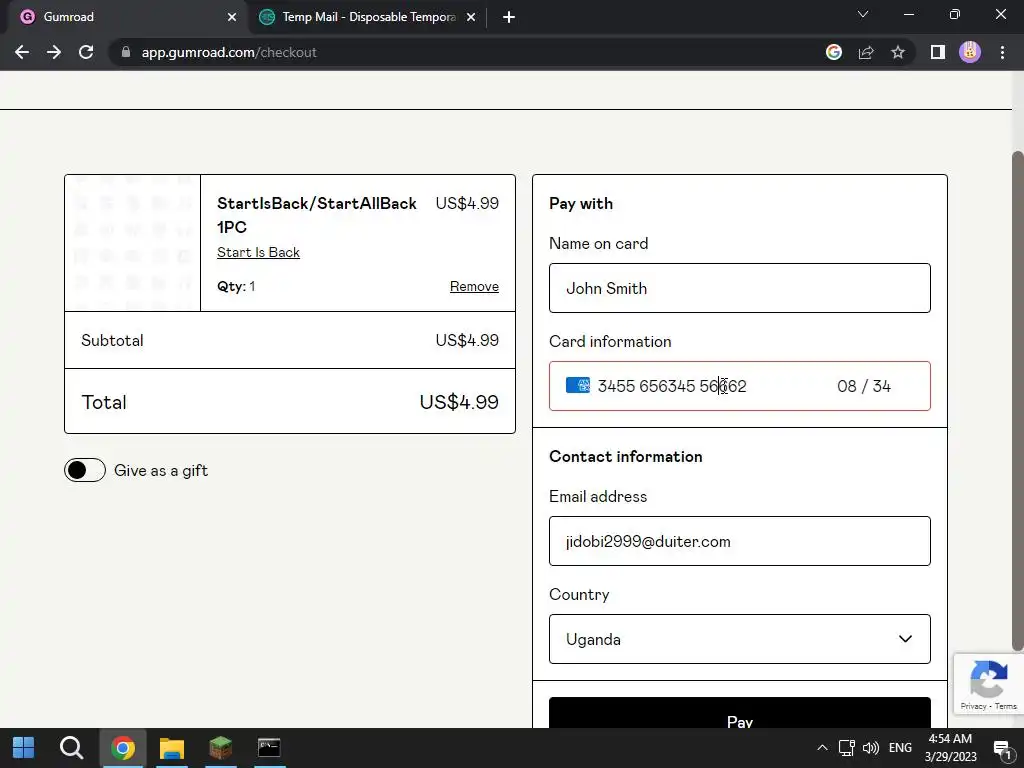The width and height of the screenshot is (1024, 768).
Task: Open the Minecraft taskbar icon
Action: click(x=221, y=748)
